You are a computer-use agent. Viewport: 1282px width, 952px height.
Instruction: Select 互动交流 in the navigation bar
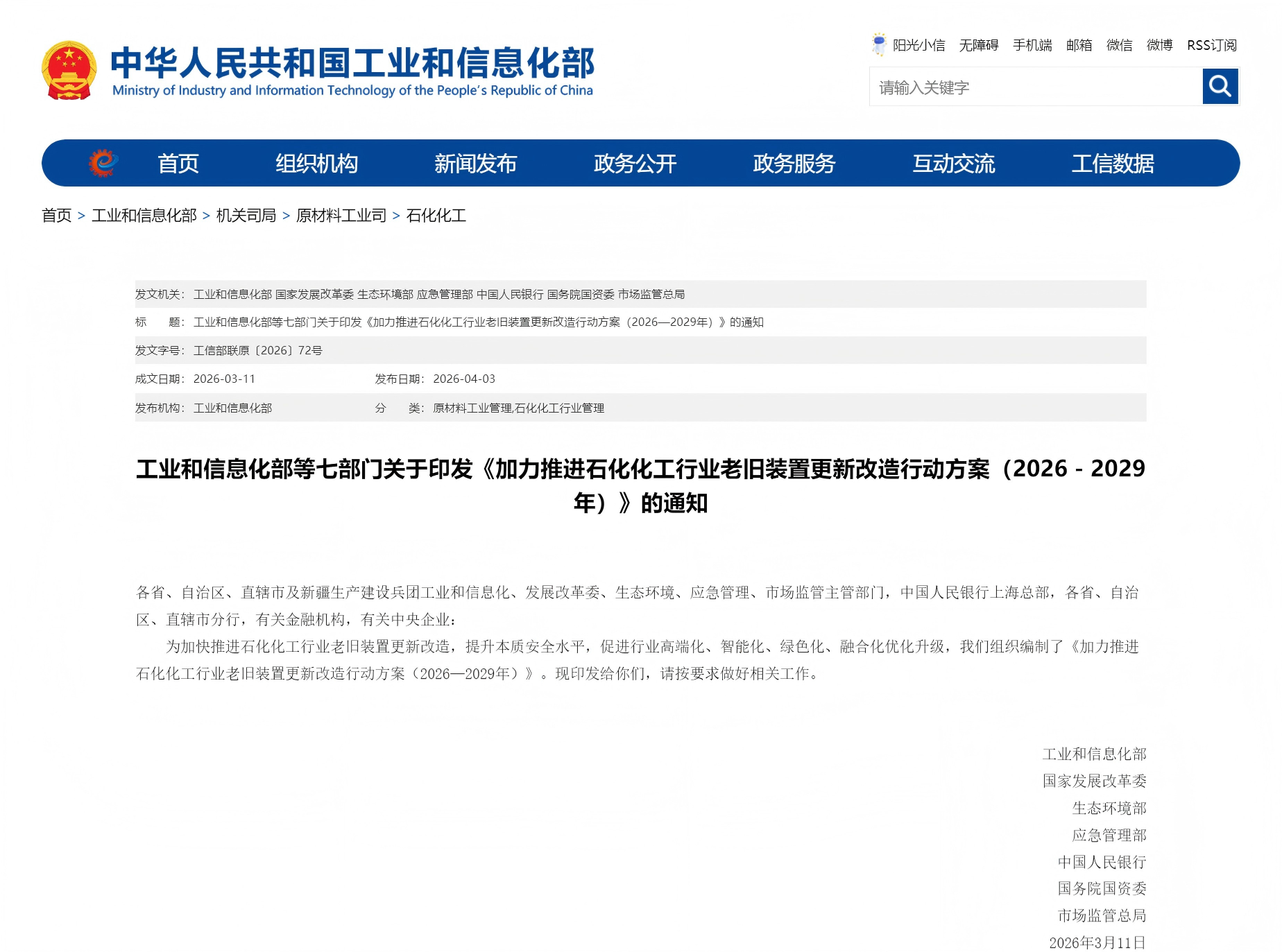(955, 163)
